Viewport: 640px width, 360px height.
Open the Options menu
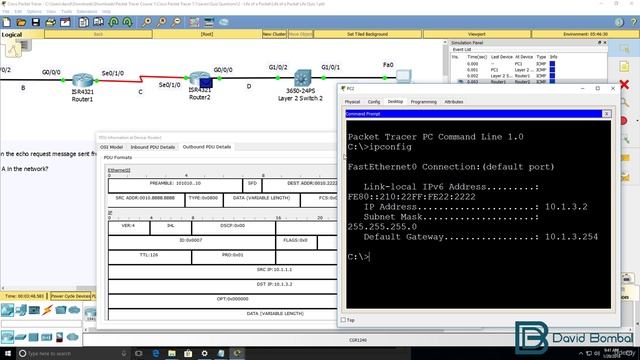click(34, 11)
